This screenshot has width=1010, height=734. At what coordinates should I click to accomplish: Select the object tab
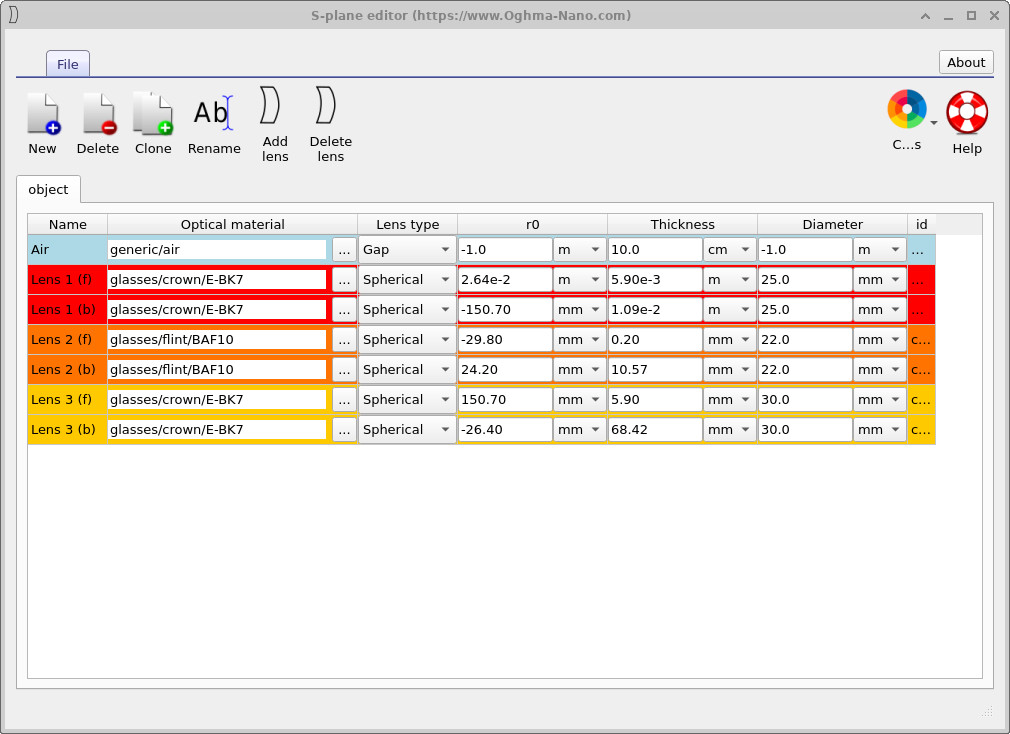[x=48, y=189]
